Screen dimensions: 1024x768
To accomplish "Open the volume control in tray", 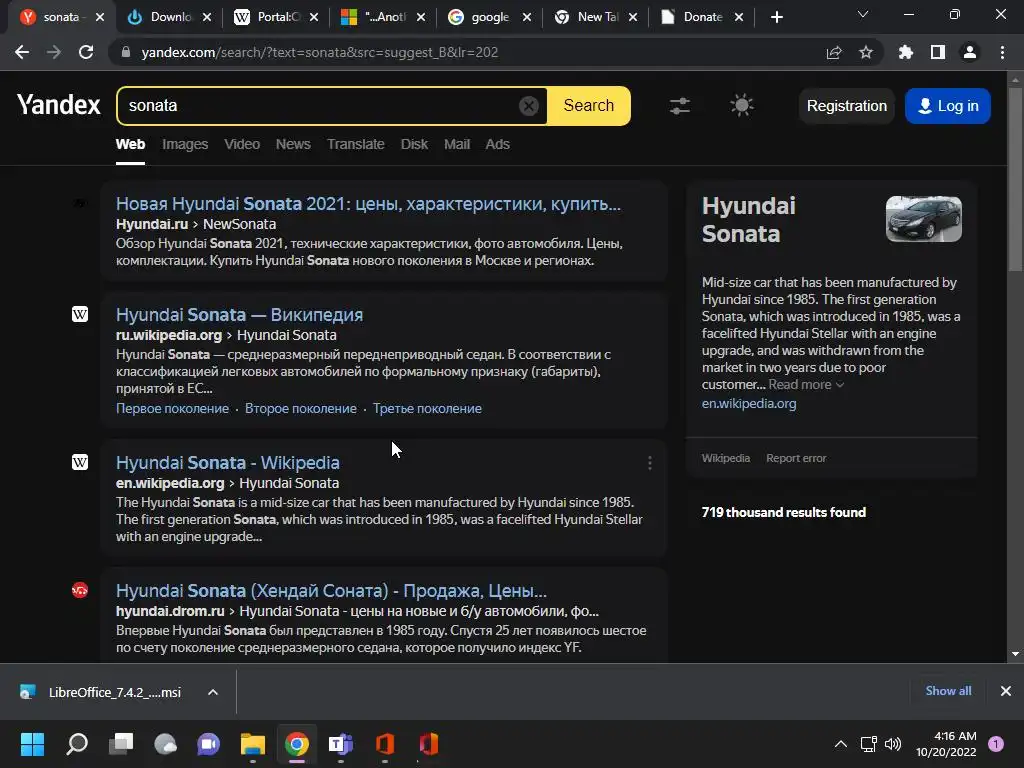I will pyautogui.click(x=893, y=744).
